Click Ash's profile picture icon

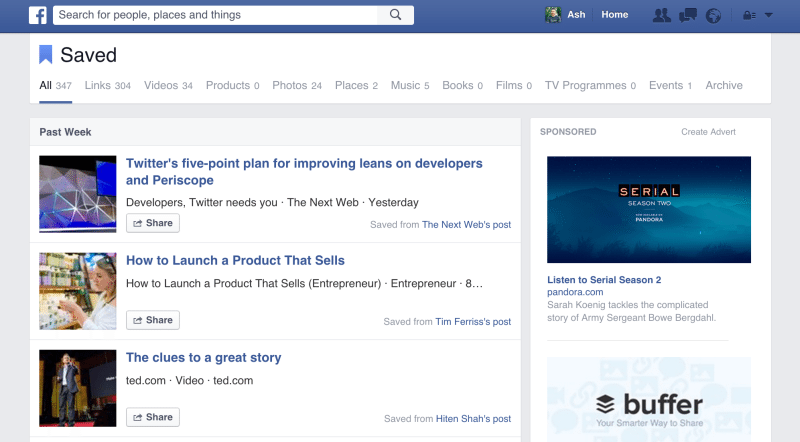point(553,15)
